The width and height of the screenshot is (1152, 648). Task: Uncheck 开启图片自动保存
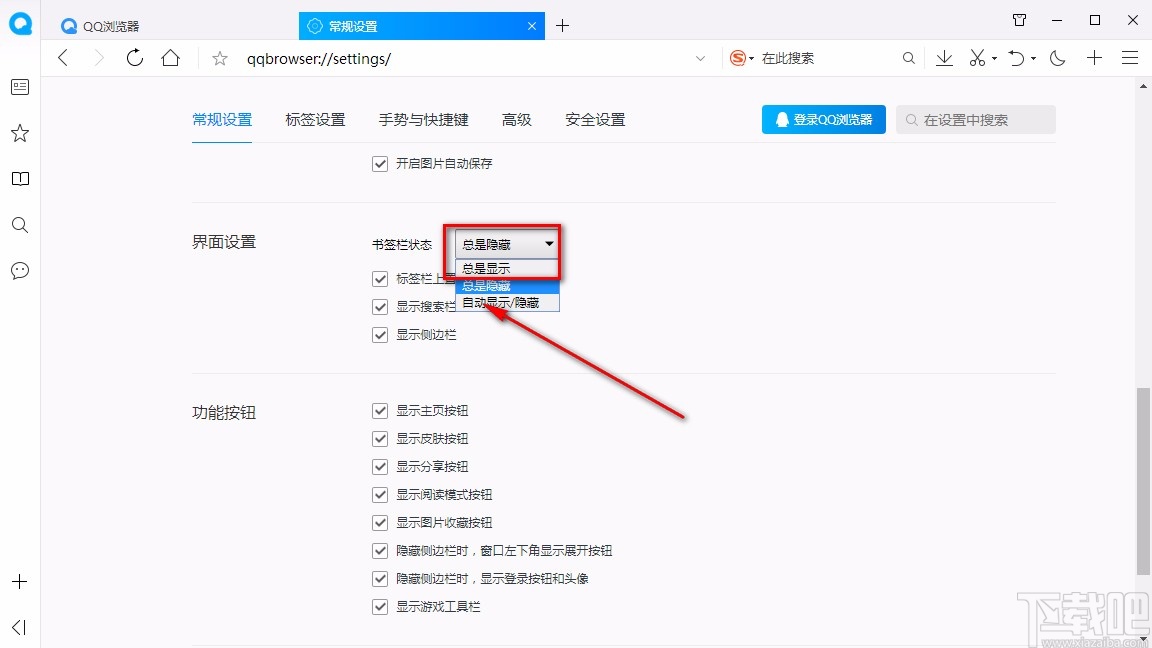(380, 163)
